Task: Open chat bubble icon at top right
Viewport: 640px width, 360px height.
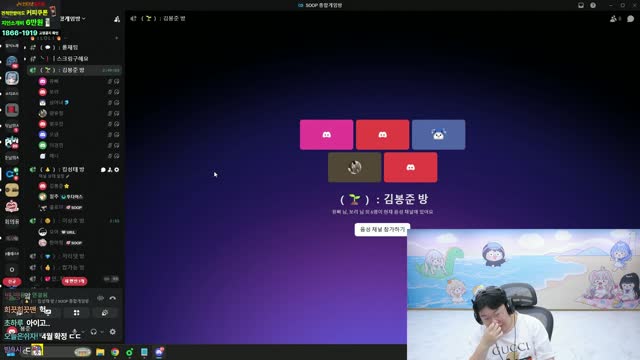Action: click(631, 18)
